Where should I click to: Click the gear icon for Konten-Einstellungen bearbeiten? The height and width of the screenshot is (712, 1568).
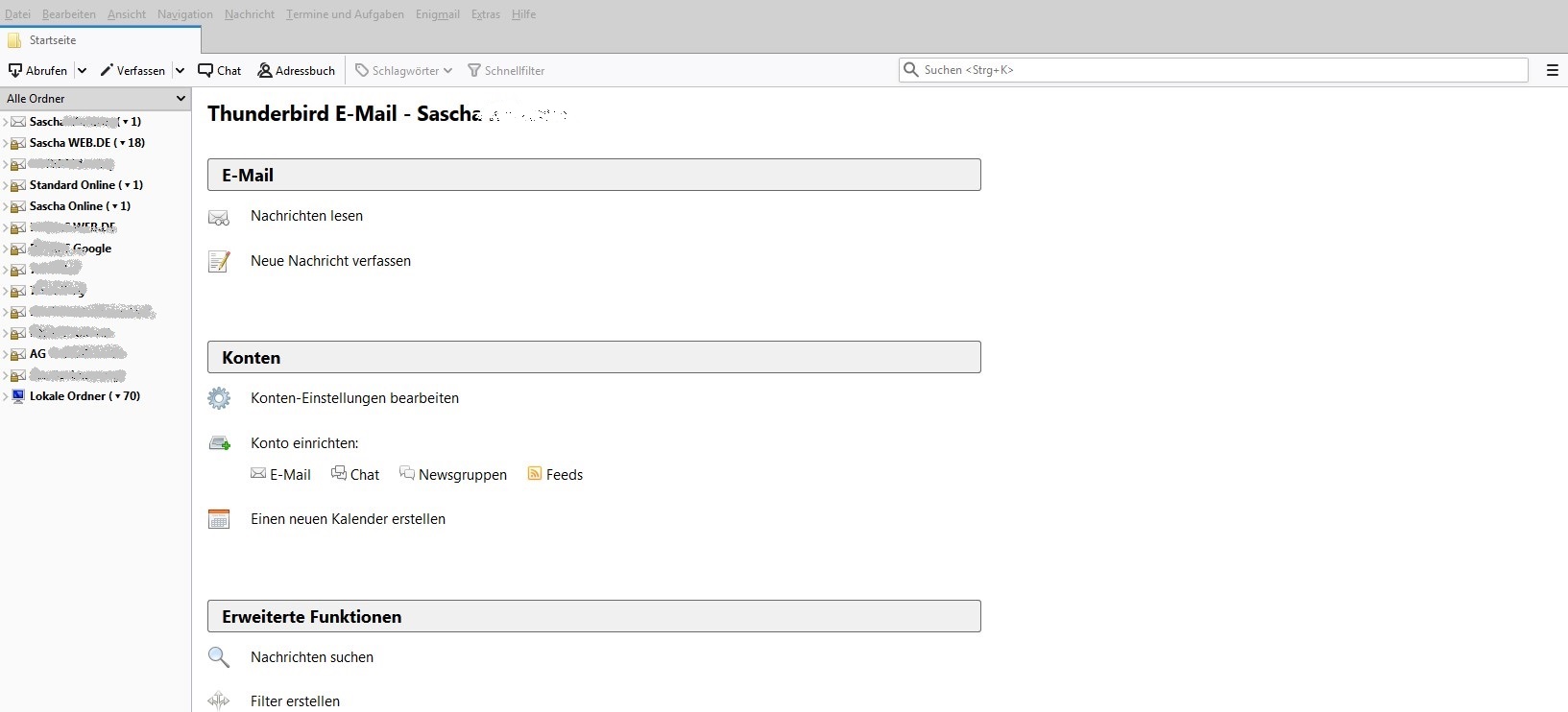pyautogui.click(x=219, y=398)
